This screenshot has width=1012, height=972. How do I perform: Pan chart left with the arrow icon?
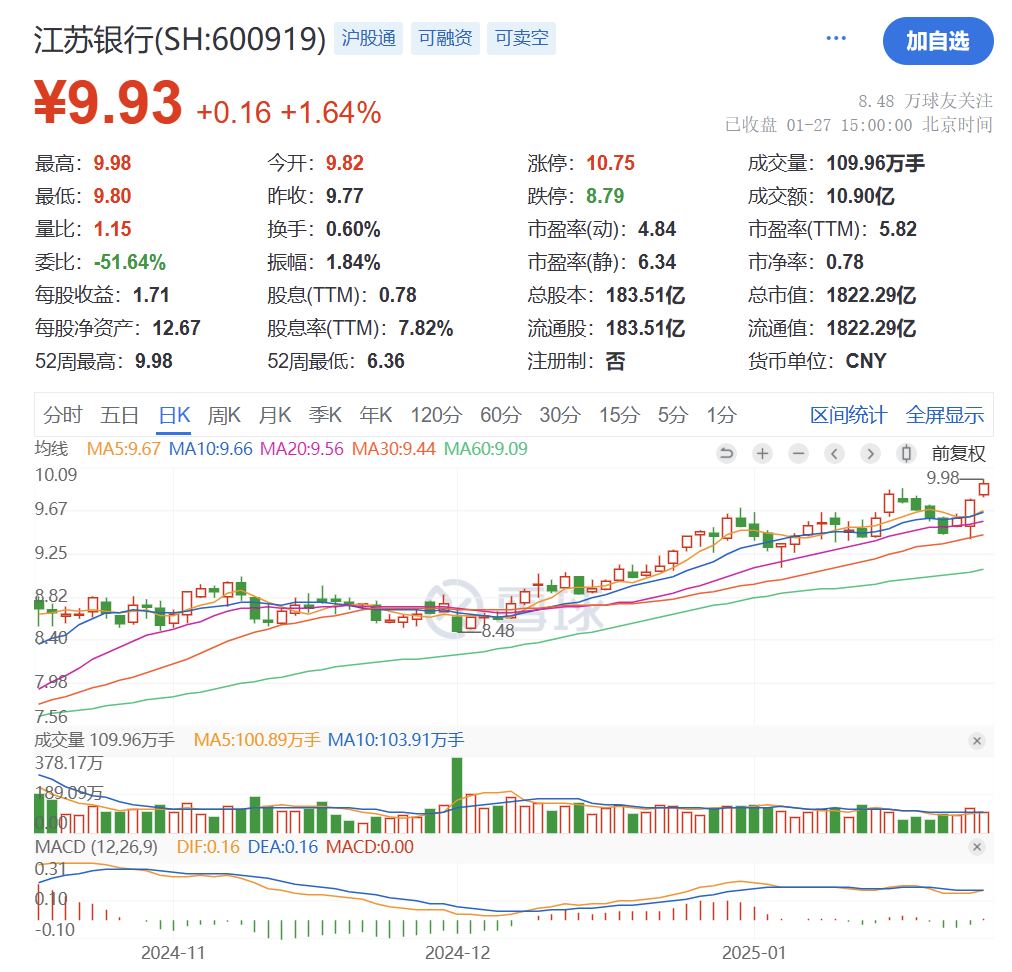tap(833, 453)
